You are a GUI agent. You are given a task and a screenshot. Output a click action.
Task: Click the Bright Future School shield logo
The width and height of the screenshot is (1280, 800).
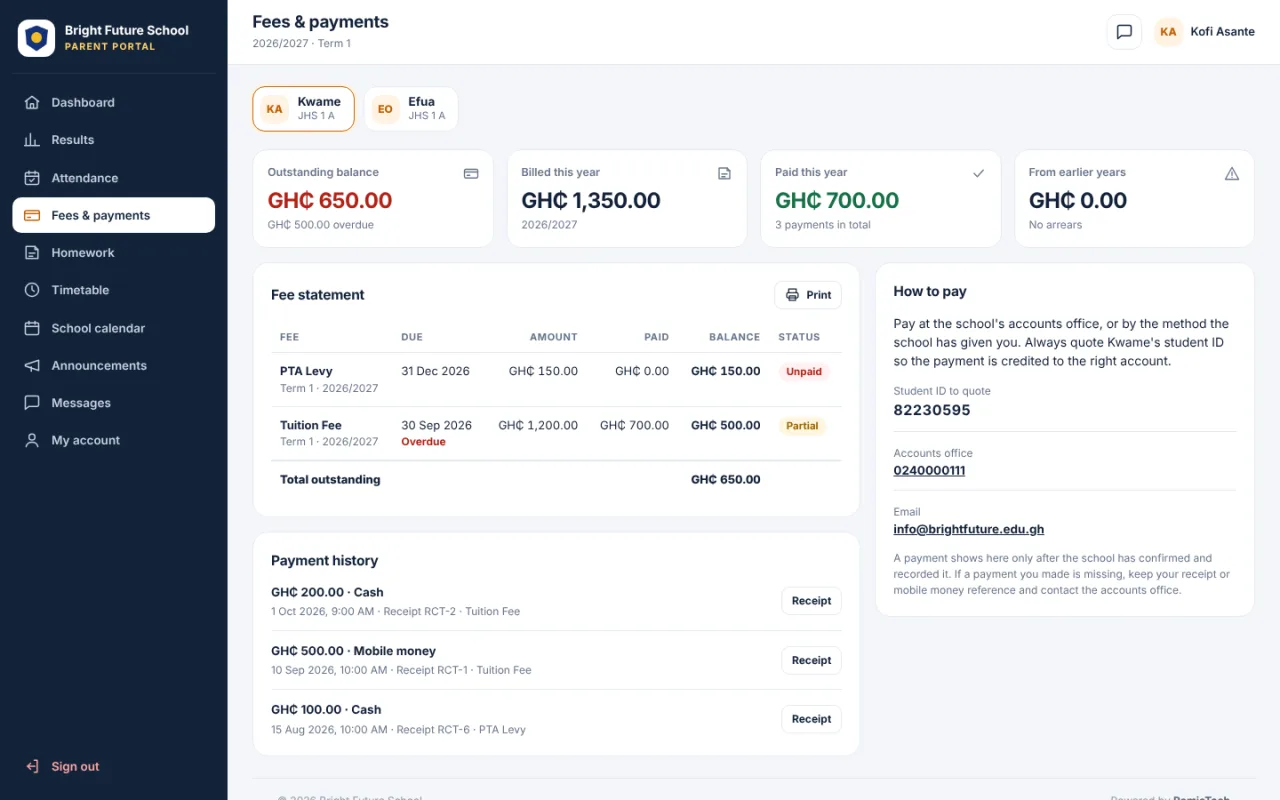click(37, 38)
